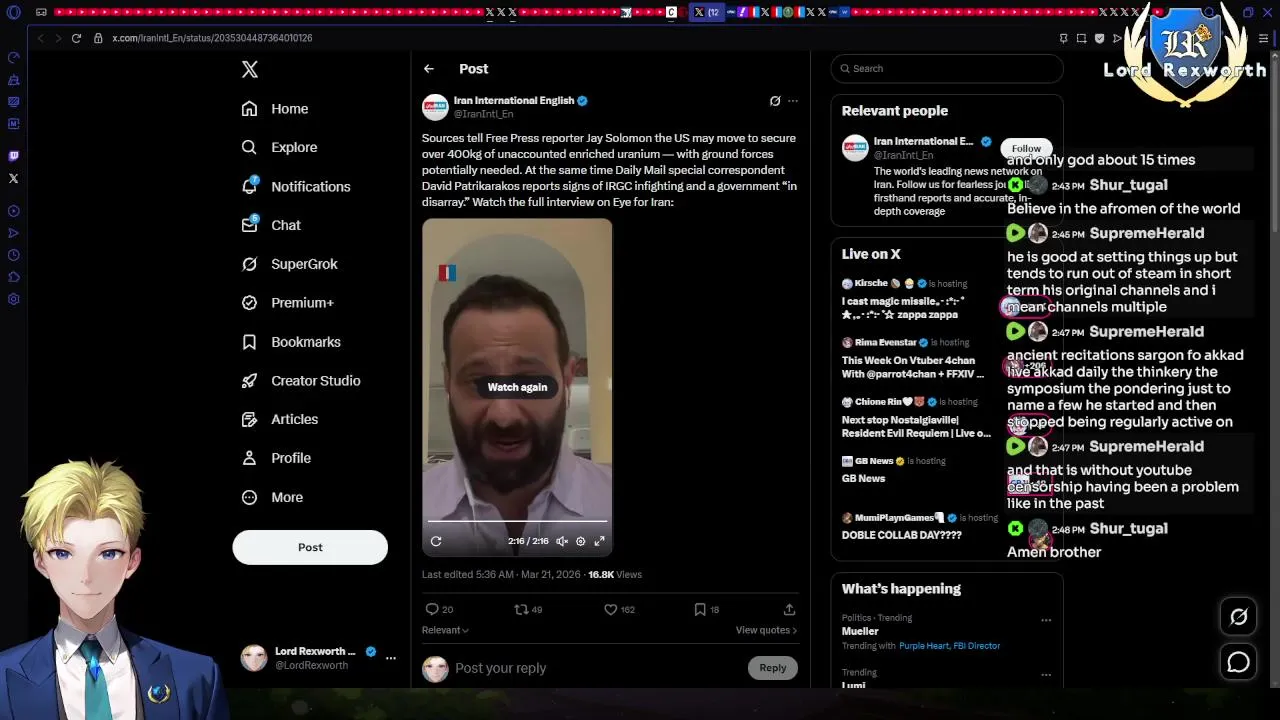Click the Reply button
This screenshot has width=1280, height=720.
[772, 668]
